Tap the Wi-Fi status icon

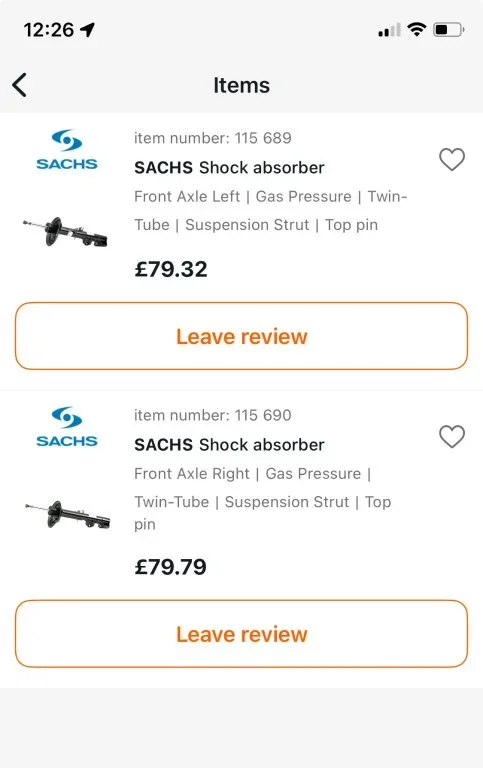click(417, 30)
